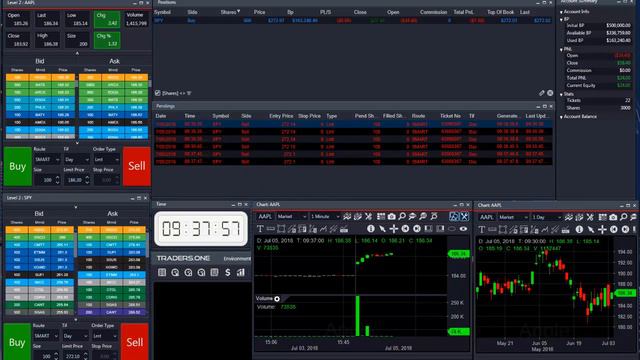Open the 1 Day timeframe dropdown in right chart

pyautogui.click(x=547, y=218)
